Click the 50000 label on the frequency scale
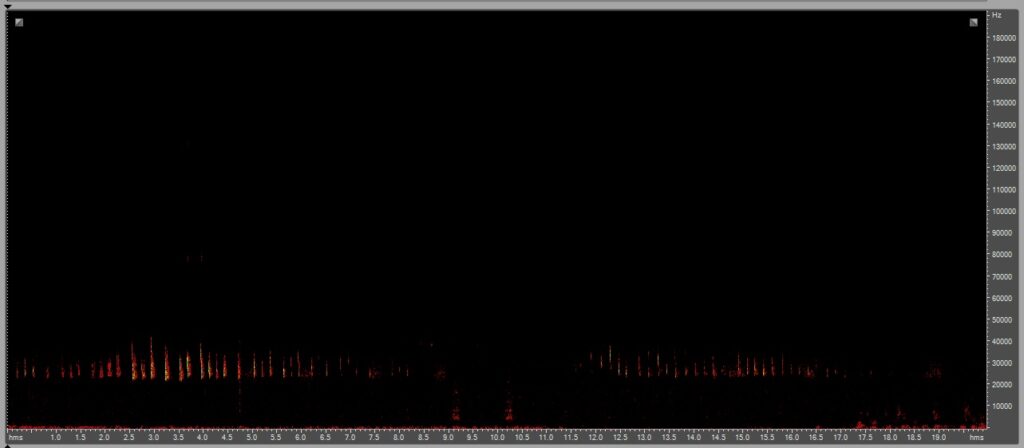This screenshot has width=1024, height=448. click(1004, 321)
